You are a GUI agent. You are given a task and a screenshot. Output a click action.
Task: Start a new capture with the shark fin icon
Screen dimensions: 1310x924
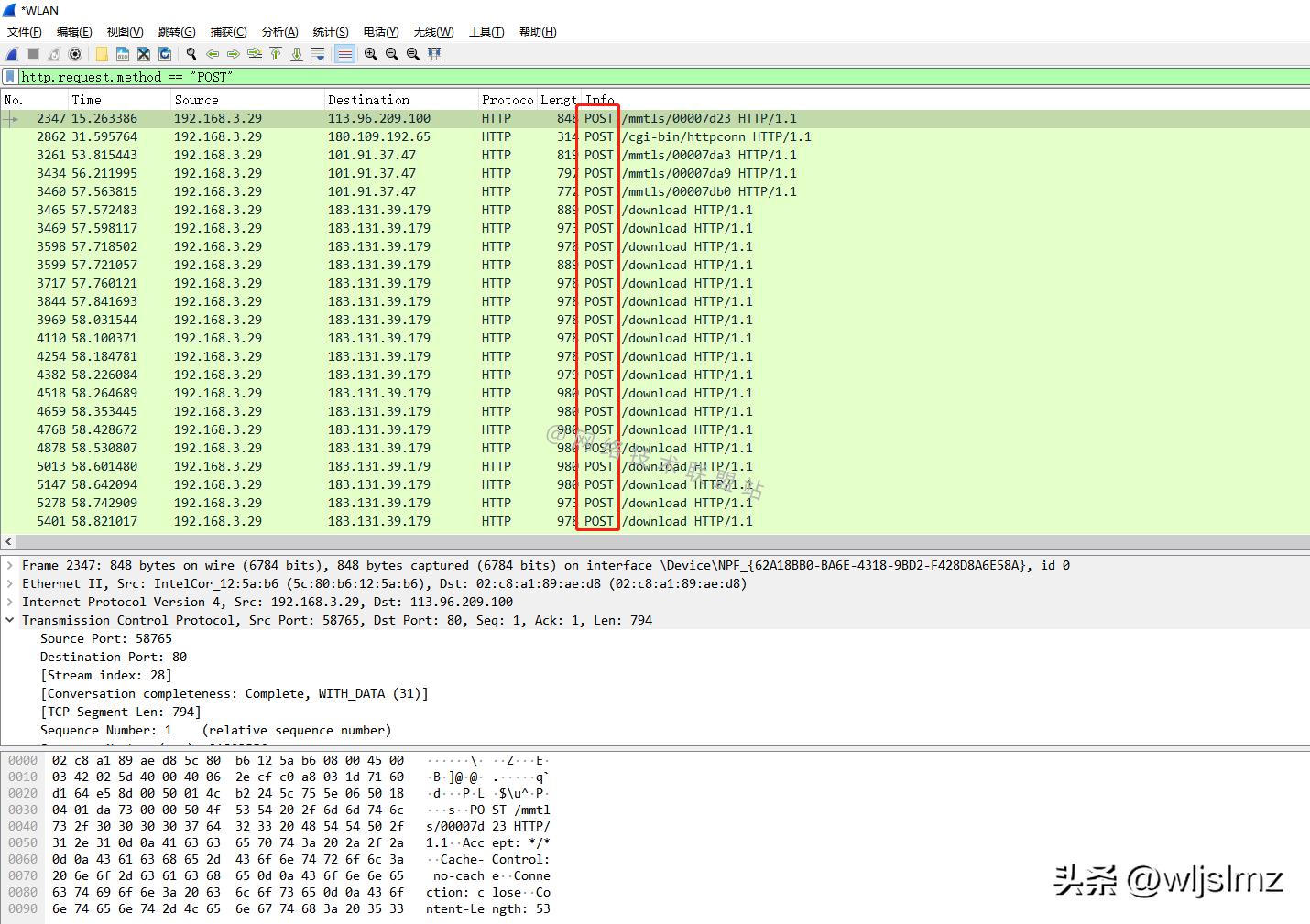coord(12,54)
